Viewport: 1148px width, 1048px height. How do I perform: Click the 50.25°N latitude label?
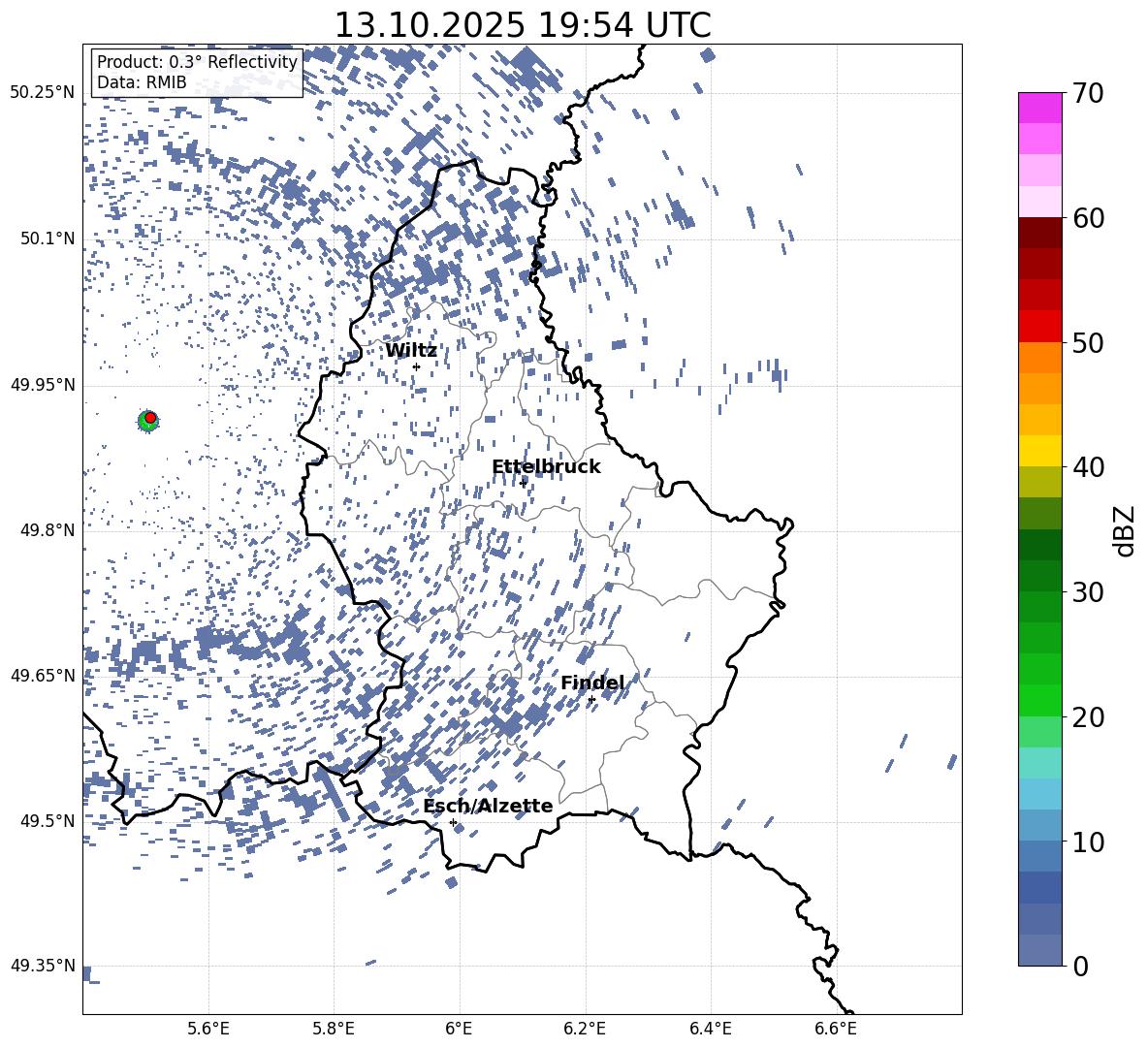pyautogui.click(x=43, y=93)
